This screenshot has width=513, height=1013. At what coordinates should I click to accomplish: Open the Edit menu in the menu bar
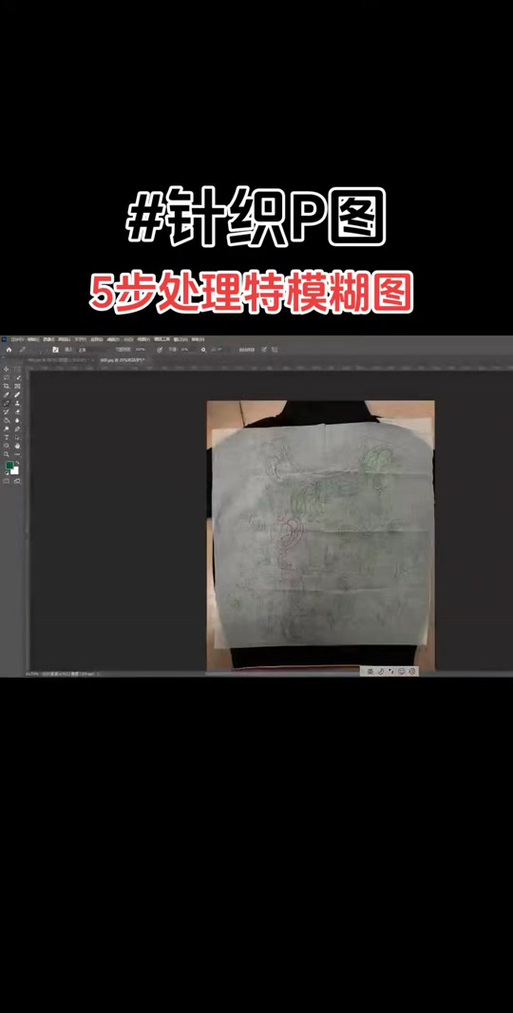click(32, 339)
